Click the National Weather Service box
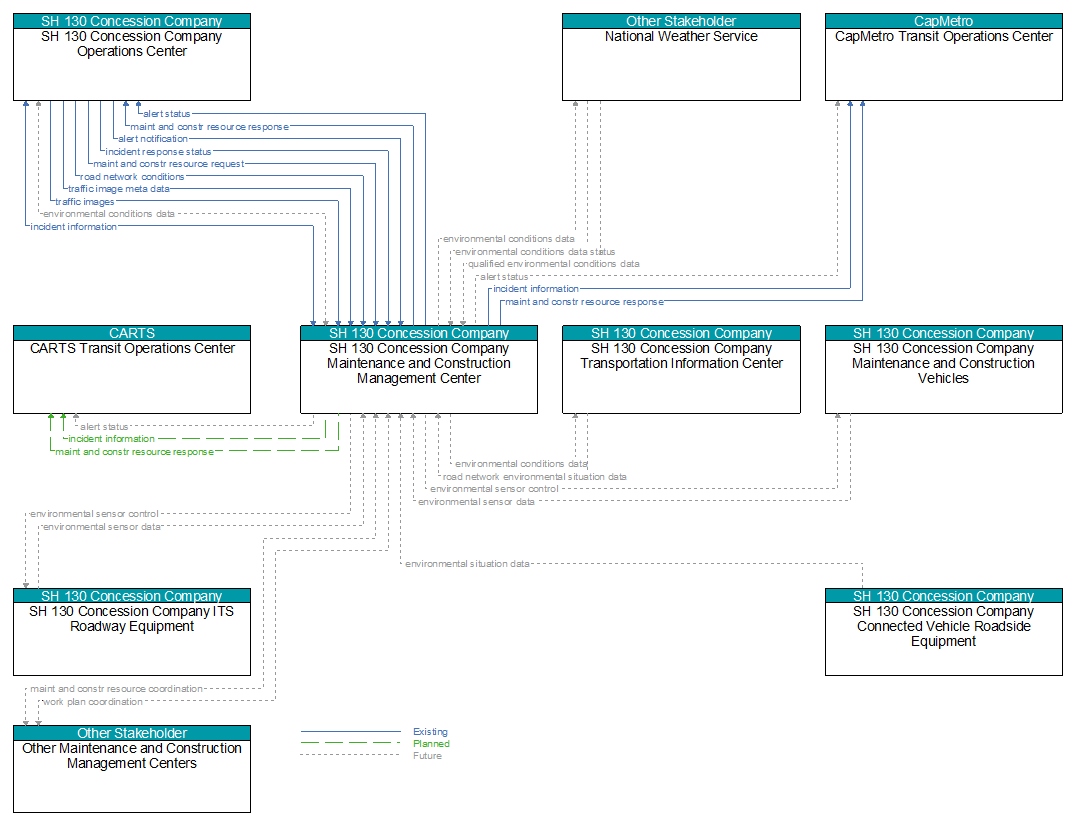The image size is (1073, 826). (x=681, y=57)
